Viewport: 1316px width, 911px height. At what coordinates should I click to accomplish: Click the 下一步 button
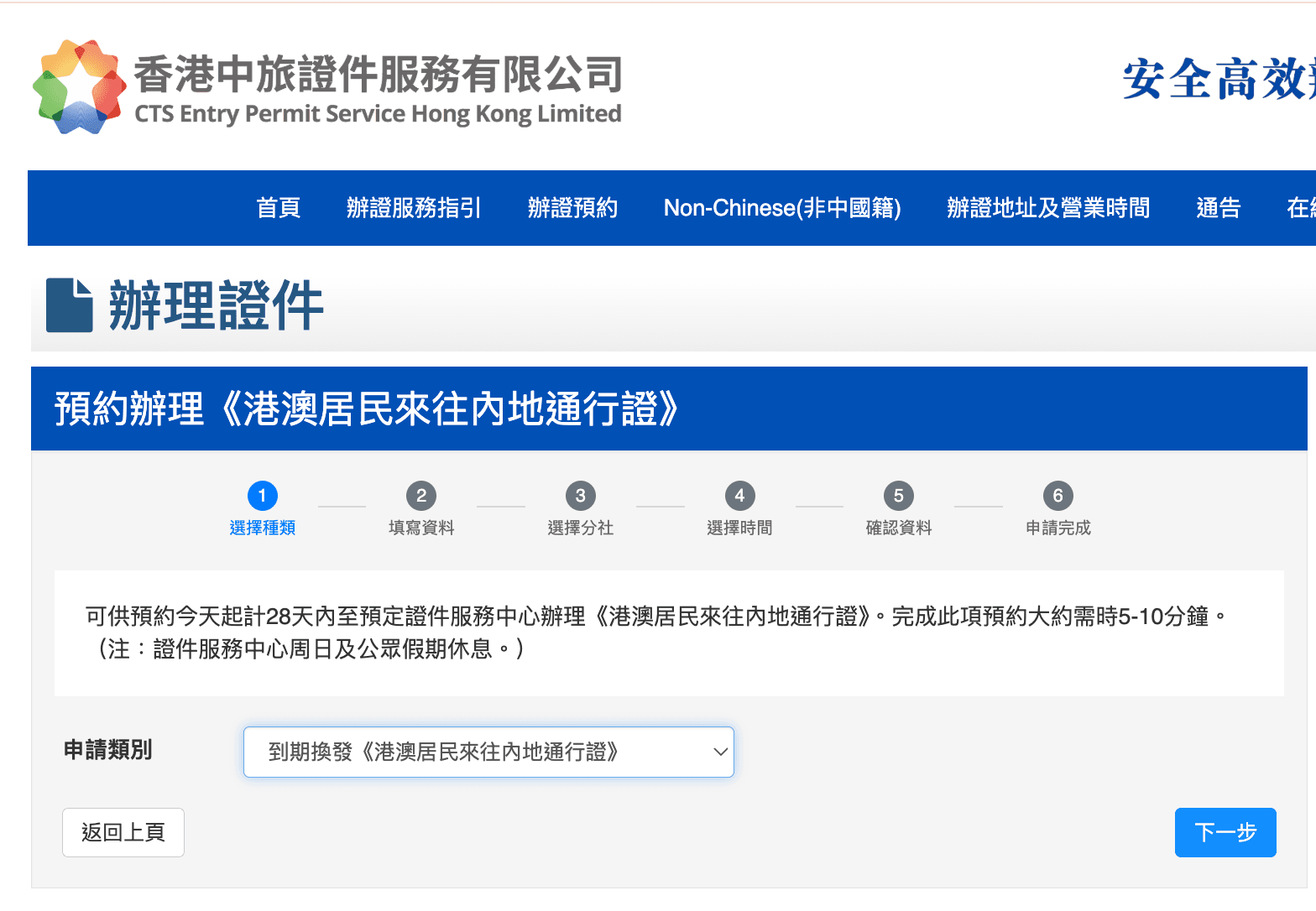[x=1225, y=832]
